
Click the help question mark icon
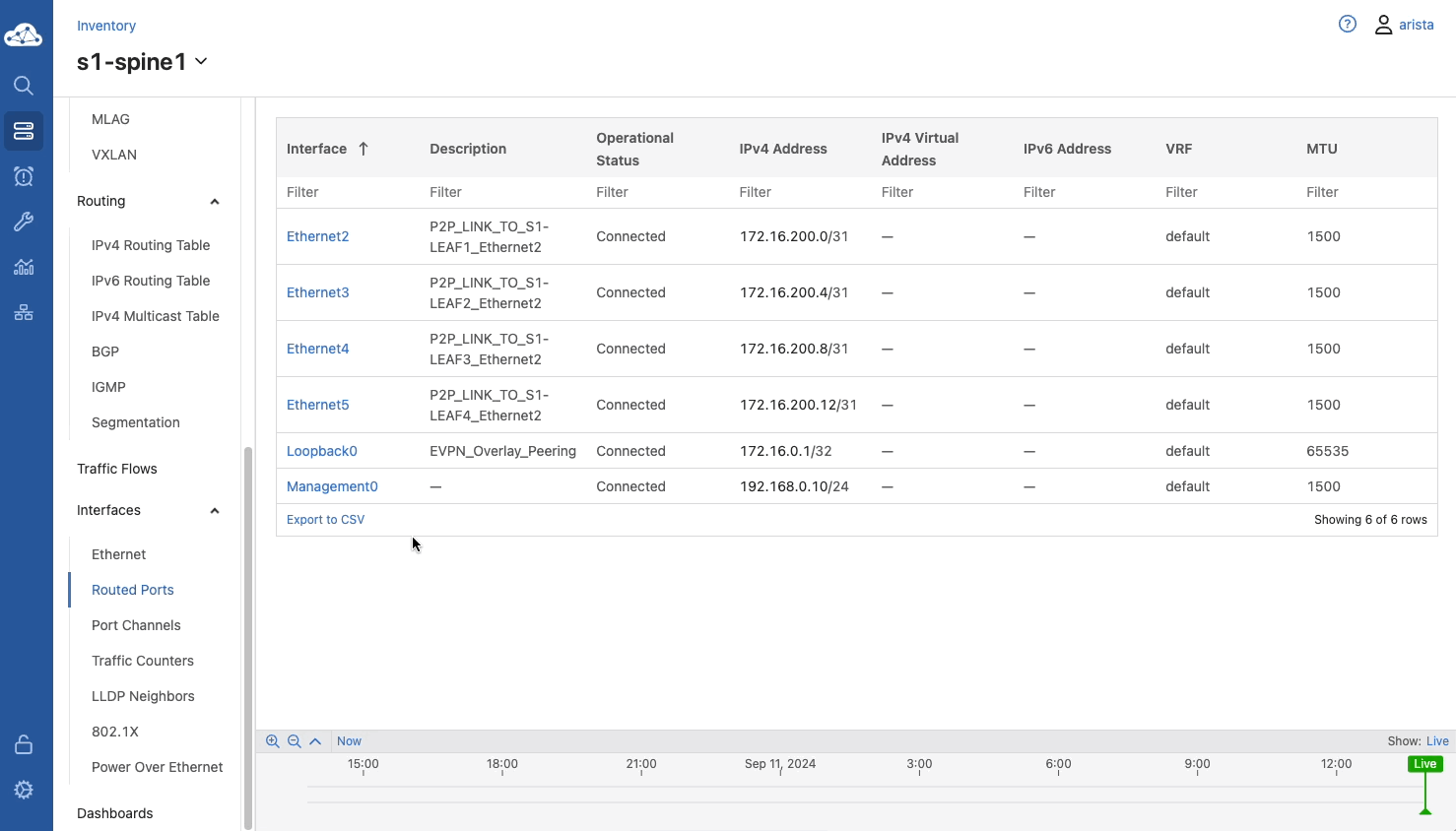pos(1348,25)
